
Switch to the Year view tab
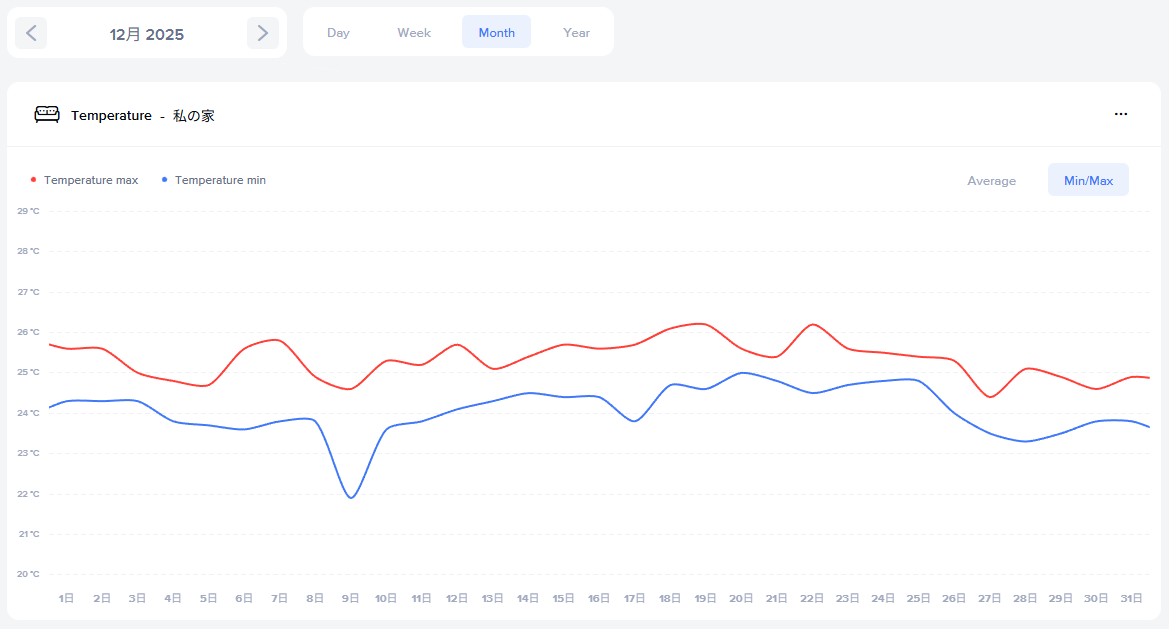click(576, 33)
